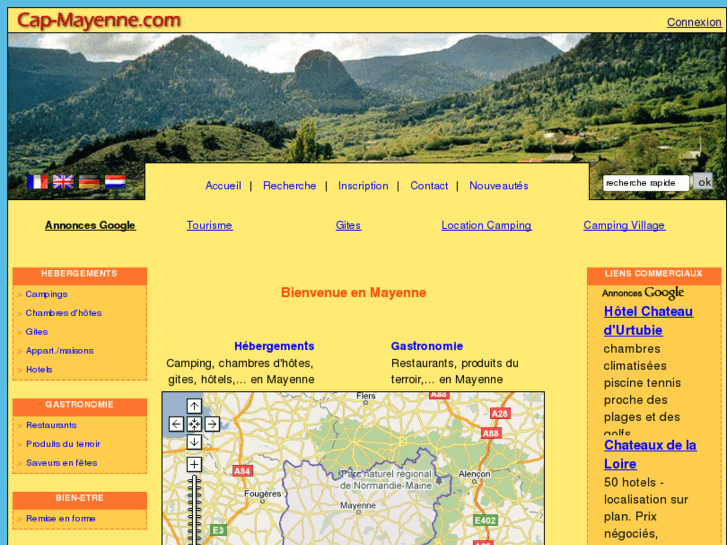Image resolution: width=727 pixels, height=545 pixels.
Task: Follow the Camping Village ad link
Action: click(x=624, y=225)
